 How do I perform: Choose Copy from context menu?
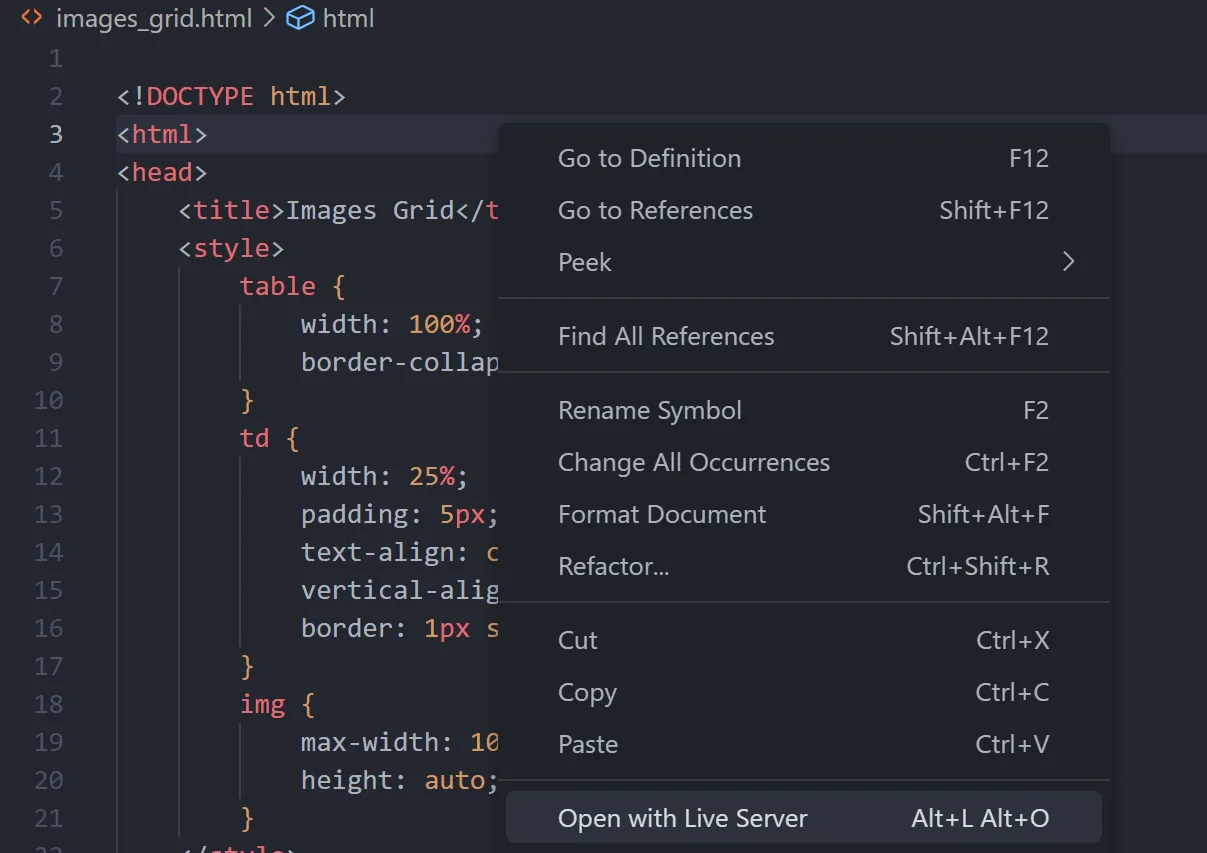[x=587, y=692]
